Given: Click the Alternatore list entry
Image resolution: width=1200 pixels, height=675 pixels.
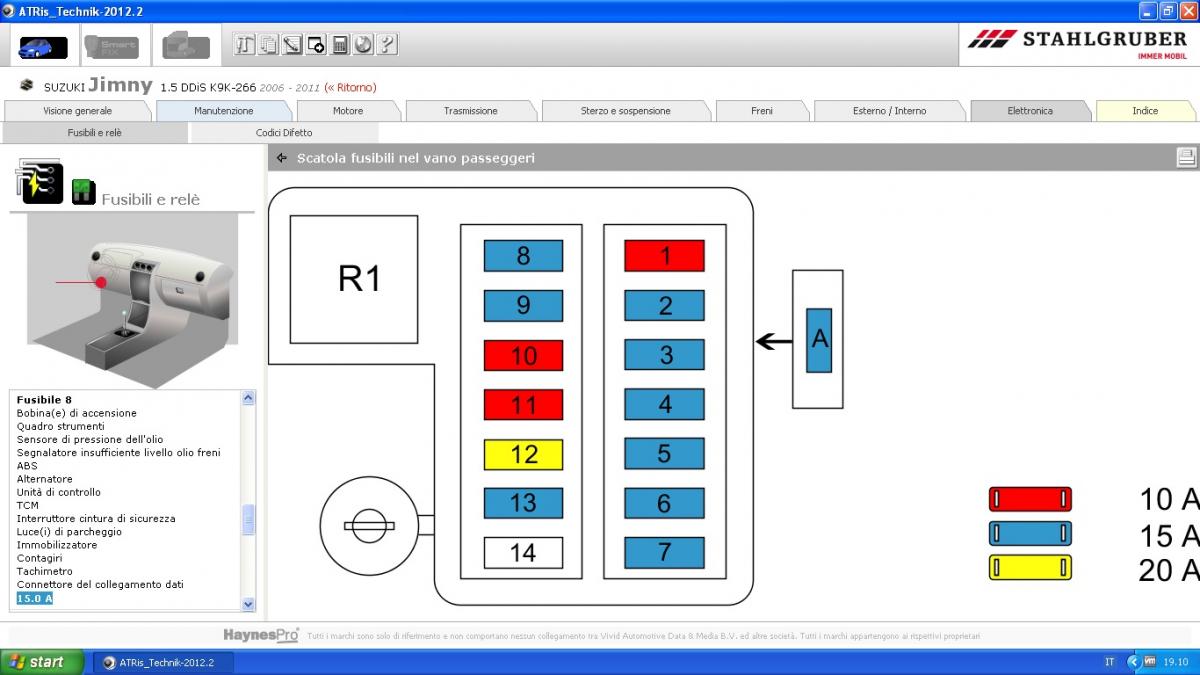Looking at the screenshot, I should click(45, 479).
